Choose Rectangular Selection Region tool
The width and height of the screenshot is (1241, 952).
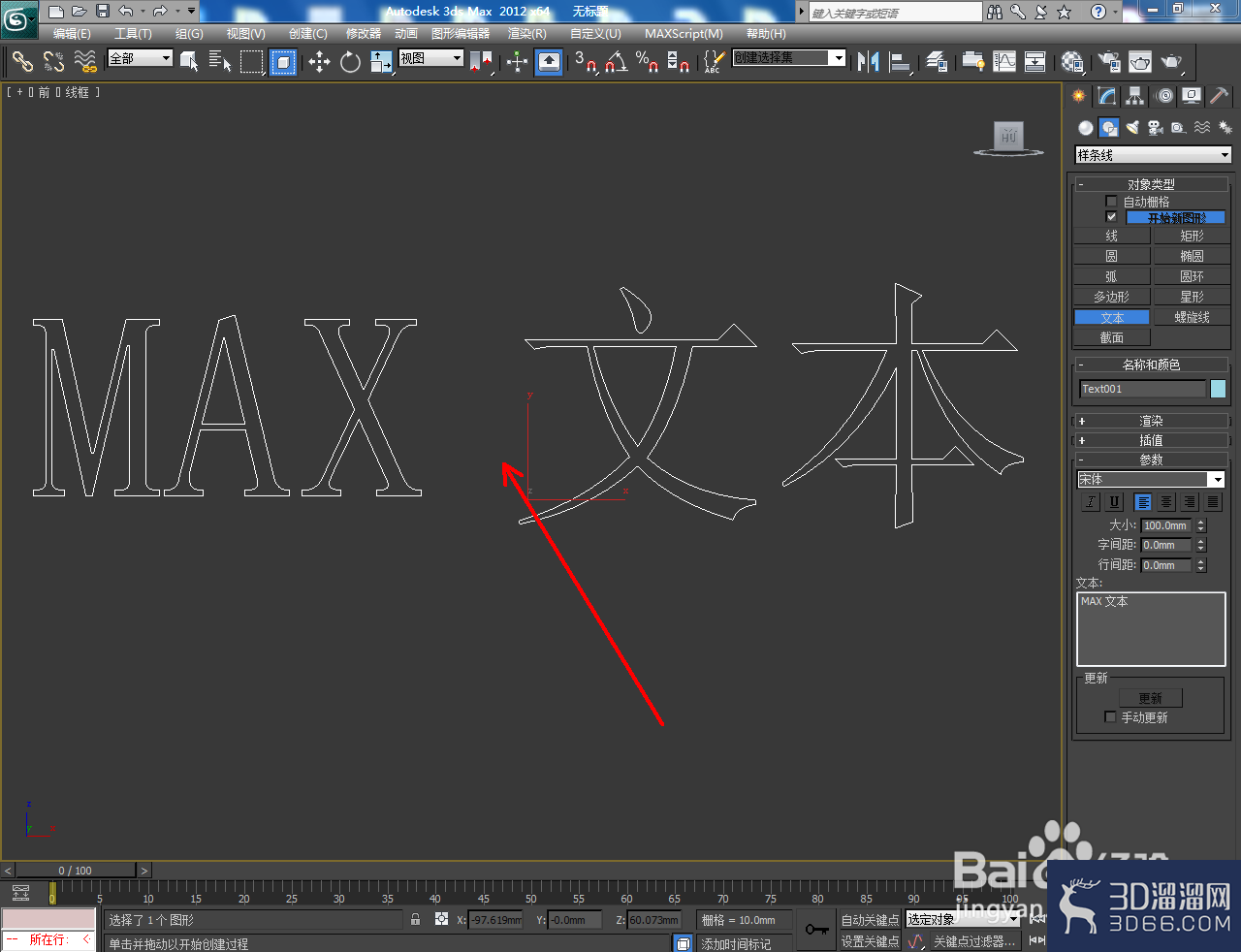pyautogui.click(x=252, y=62)
